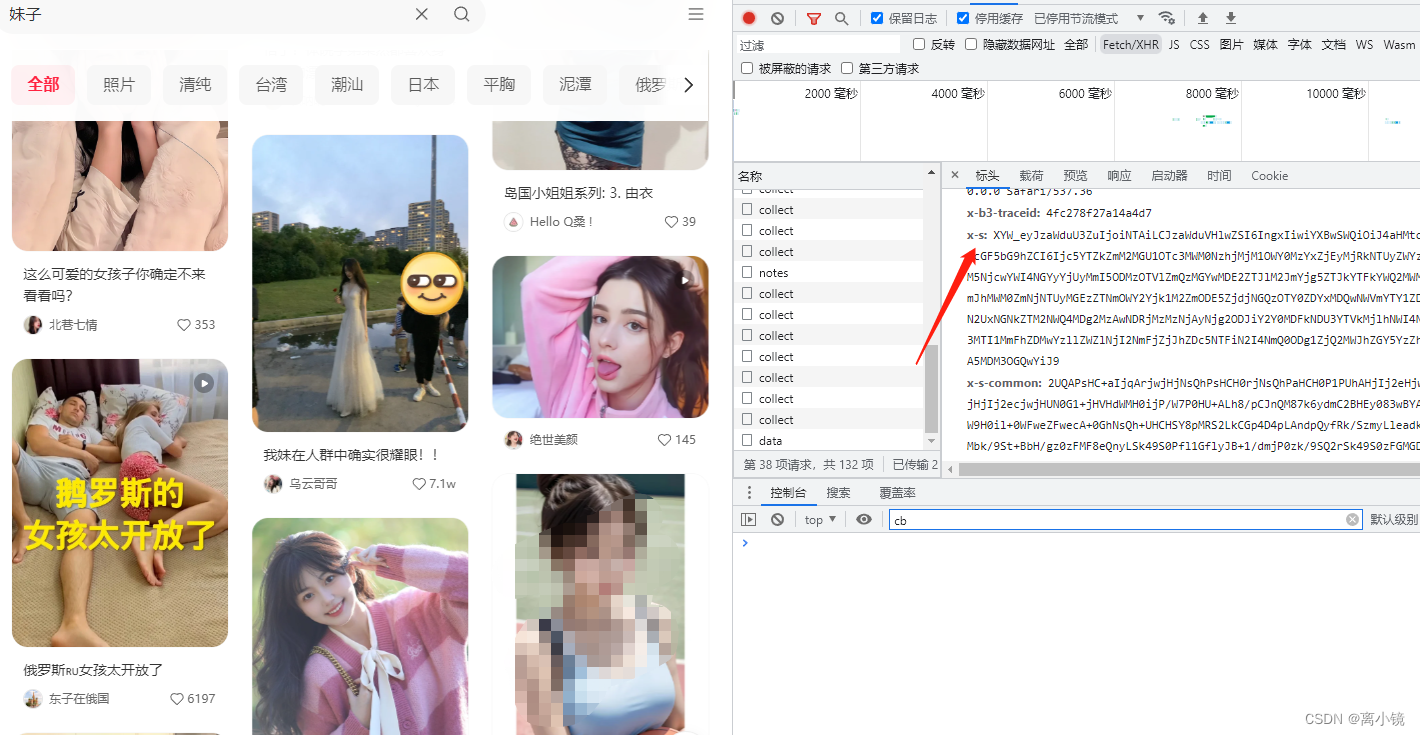Uncheck the 保留日志 checkbox
This screenshot has height=735, width=1420.
click(x=875, y=17)
